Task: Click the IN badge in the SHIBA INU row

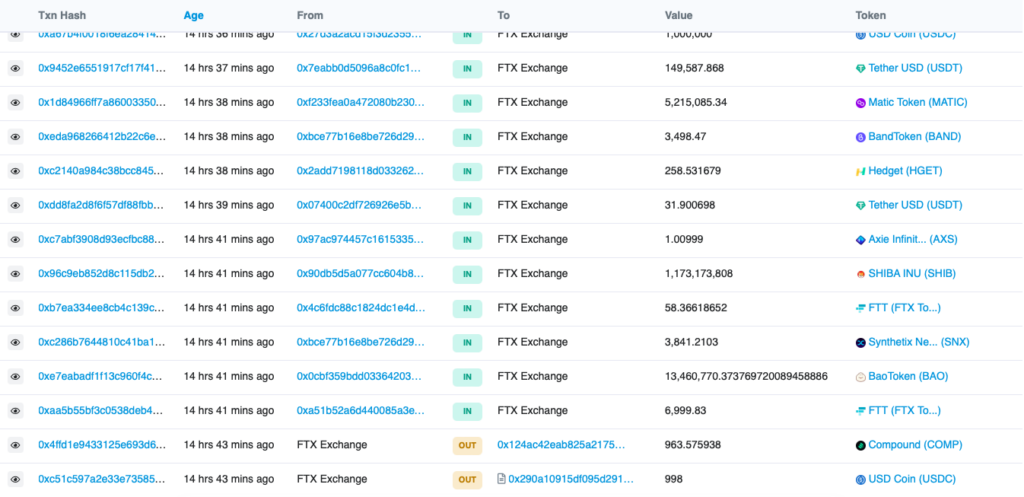Action: coord(467,274)
